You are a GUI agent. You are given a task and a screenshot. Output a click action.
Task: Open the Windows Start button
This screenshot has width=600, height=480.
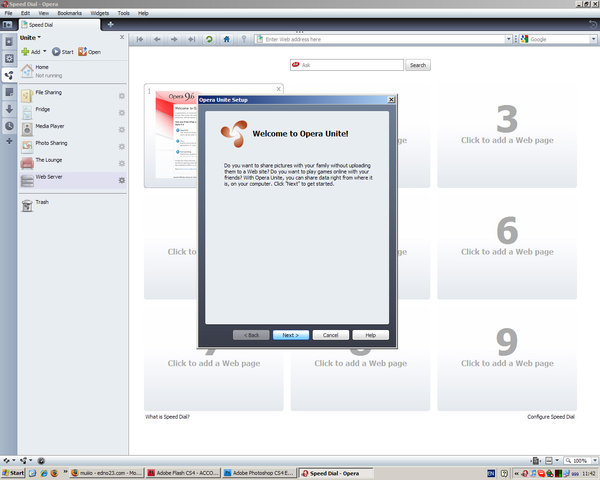click(x=13, y=473)
